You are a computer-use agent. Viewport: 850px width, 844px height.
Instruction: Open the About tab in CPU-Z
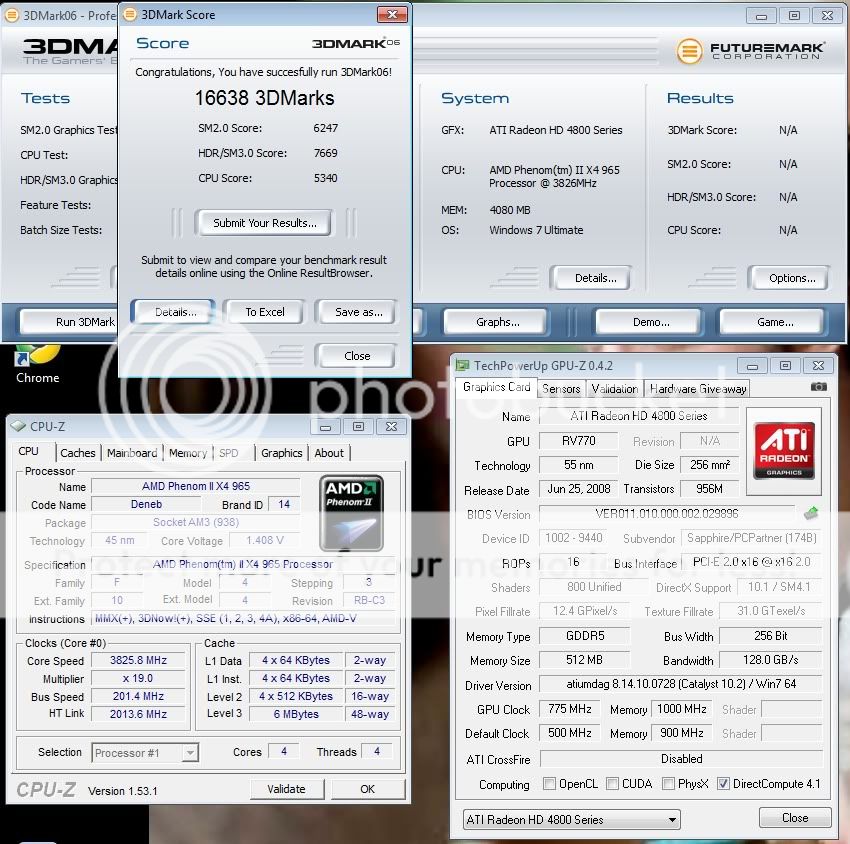[x=329, y=453]
